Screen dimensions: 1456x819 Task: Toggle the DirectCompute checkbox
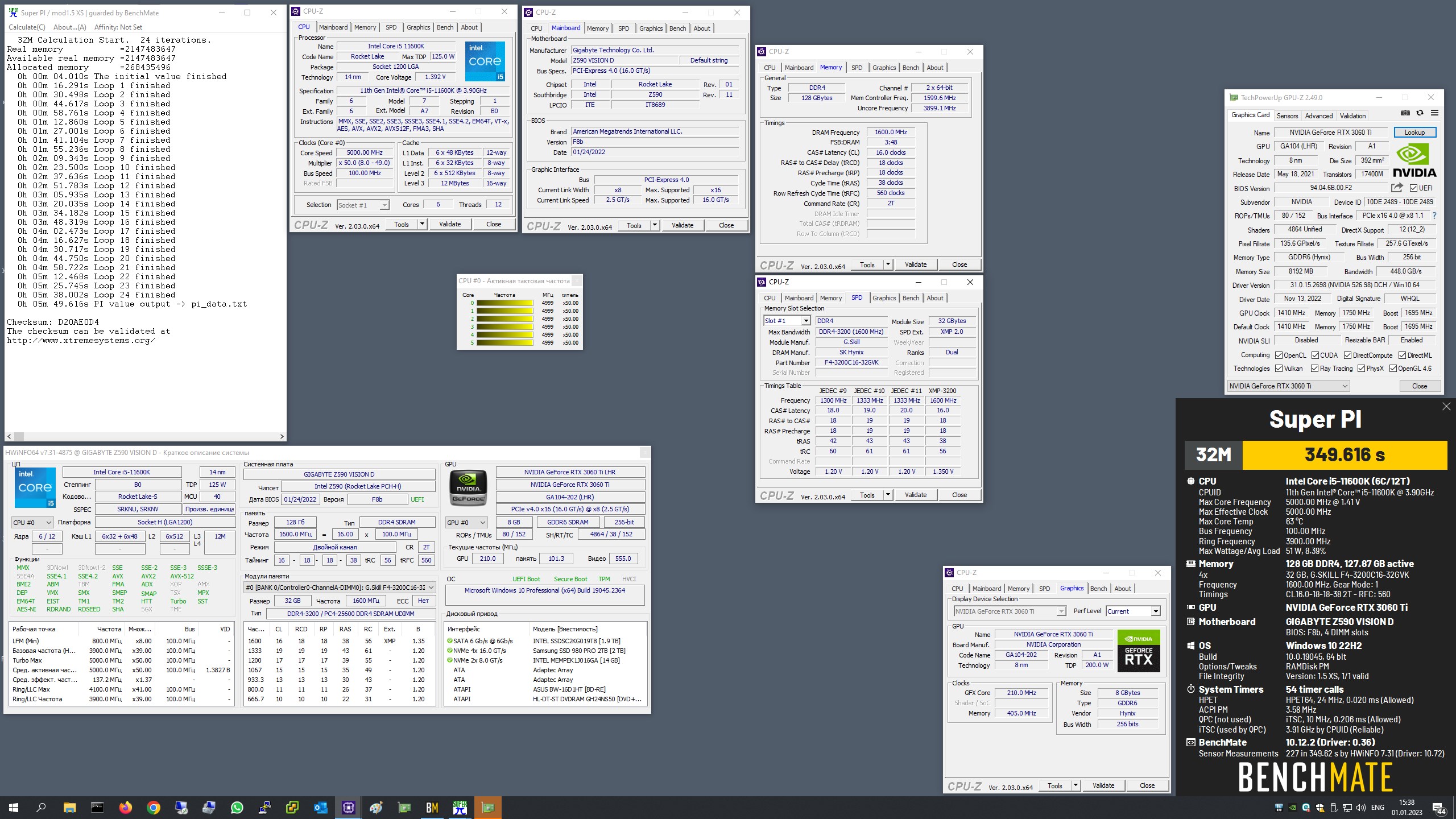pos(1347,355)
